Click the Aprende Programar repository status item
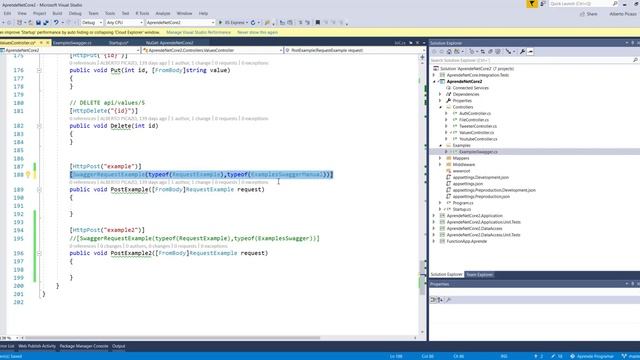Image resolution: width=640 pixels, height=360 pixels. (592, 356)
